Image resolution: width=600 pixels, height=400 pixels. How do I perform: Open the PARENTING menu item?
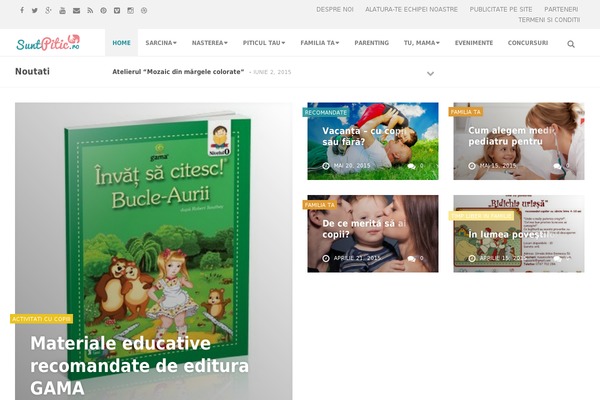[372, 43]
